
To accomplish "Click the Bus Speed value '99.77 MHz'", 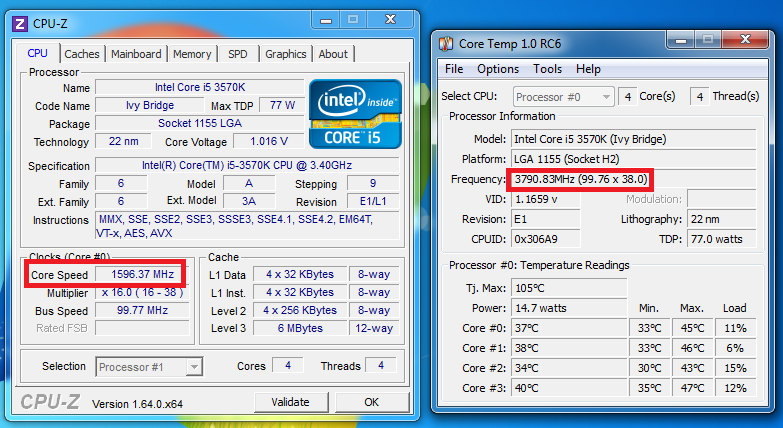I will pyautogui.click(x=142, y=310).
